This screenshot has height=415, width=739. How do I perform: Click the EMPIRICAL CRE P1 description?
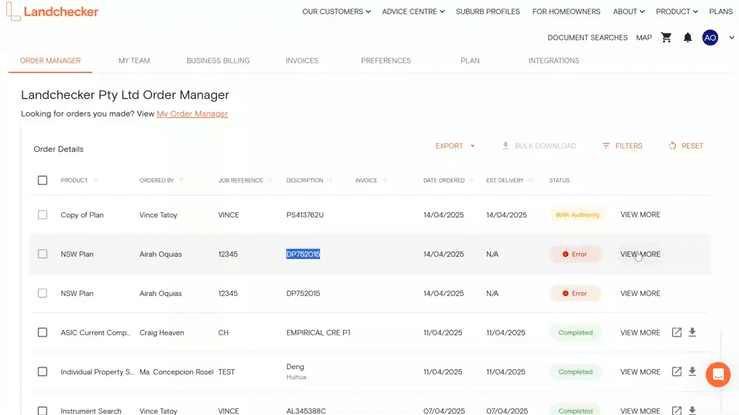(x=318, y=332)
